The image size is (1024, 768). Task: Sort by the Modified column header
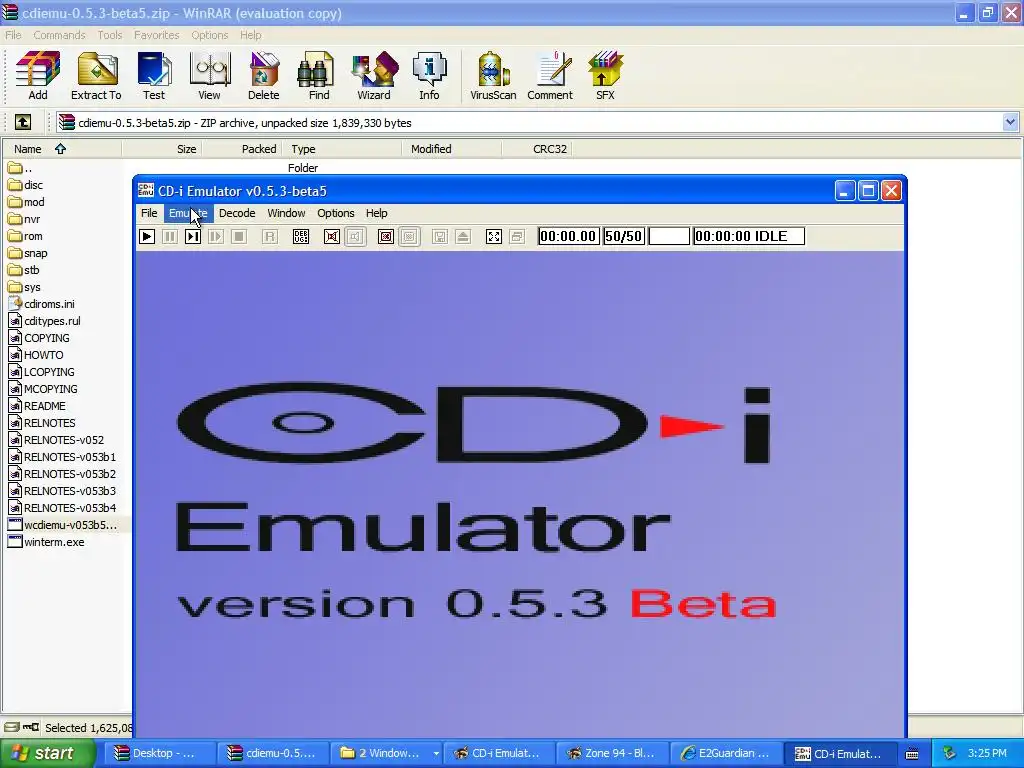(451, 149)
